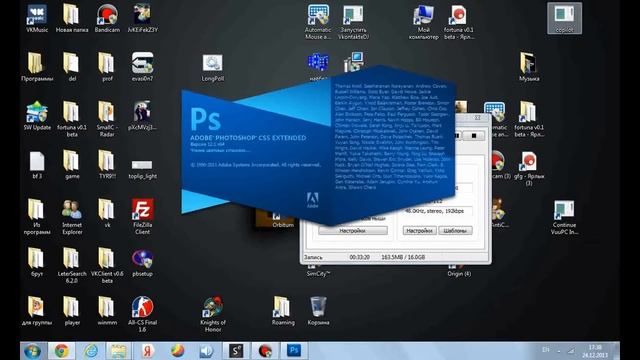The image size is (640, 360).
Task: Launch the FileZilla Client icon
Action: (142, 216)
